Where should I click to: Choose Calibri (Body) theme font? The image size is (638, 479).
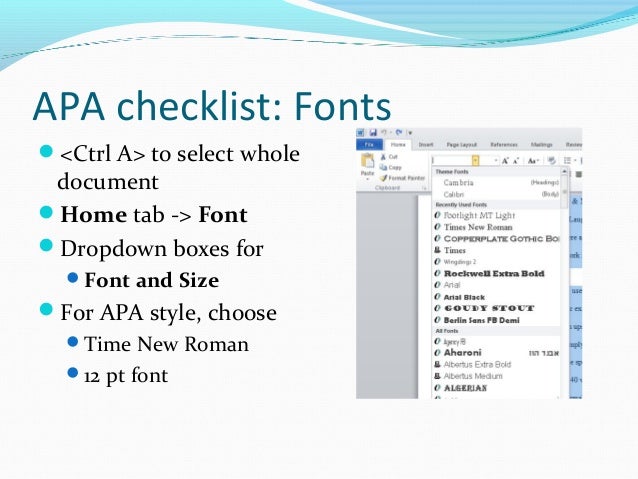pyautogui.click(x=496, y=195)
